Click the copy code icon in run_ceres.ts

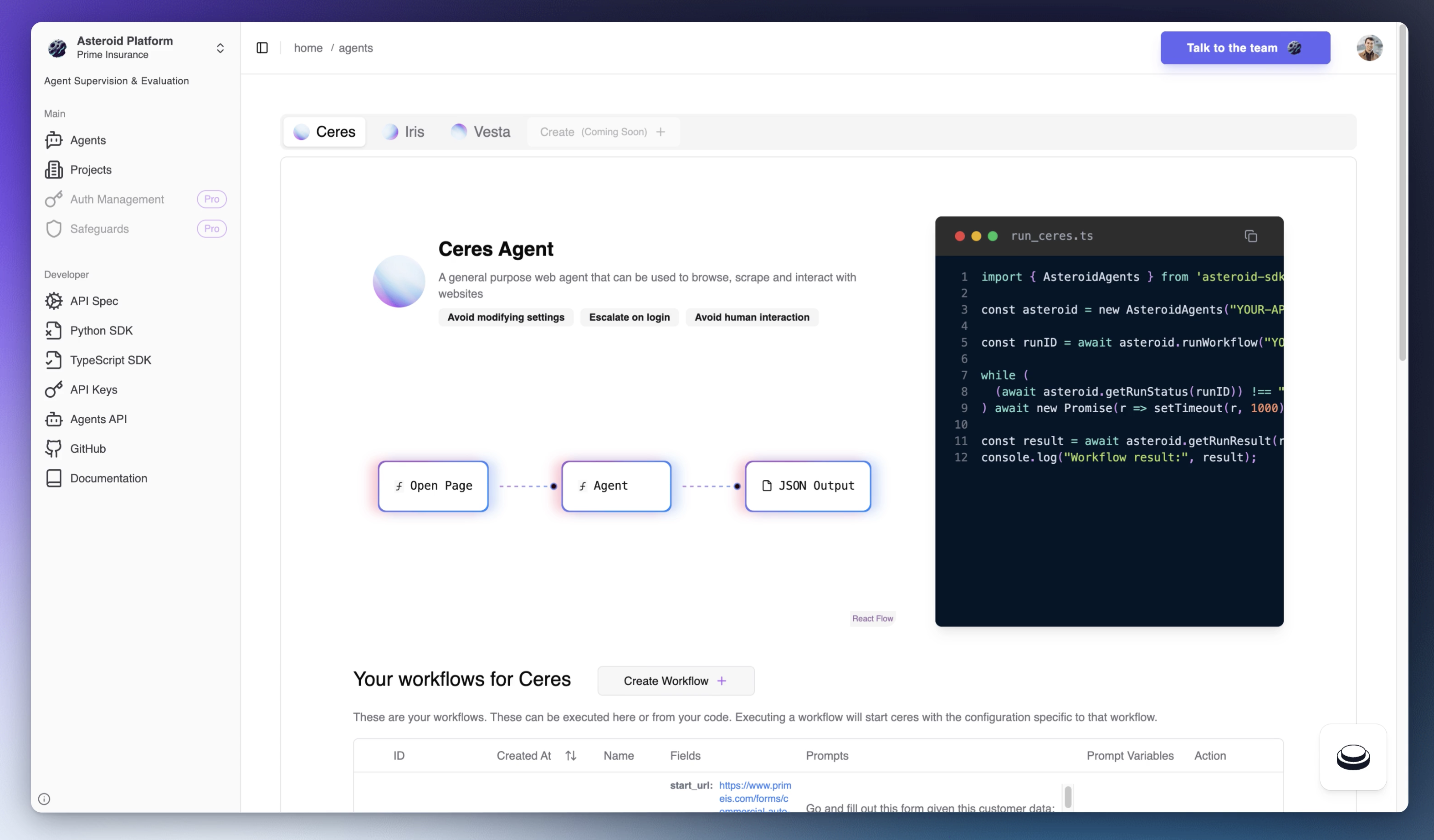1250,236
